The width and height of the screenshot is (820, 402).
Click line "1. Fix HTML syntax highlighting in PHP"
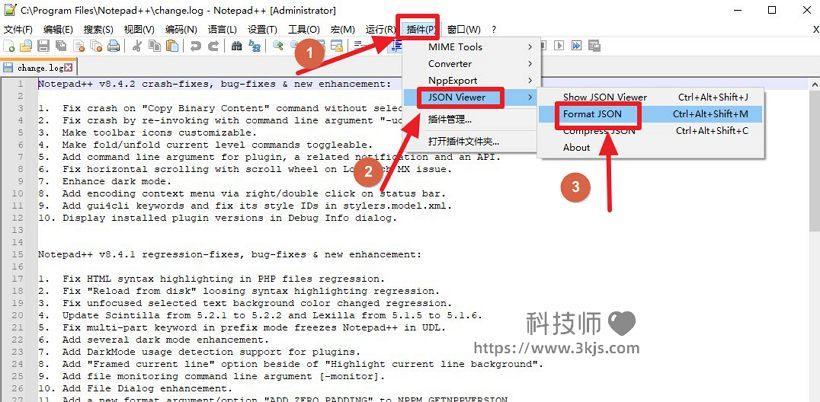pos(211,279)
